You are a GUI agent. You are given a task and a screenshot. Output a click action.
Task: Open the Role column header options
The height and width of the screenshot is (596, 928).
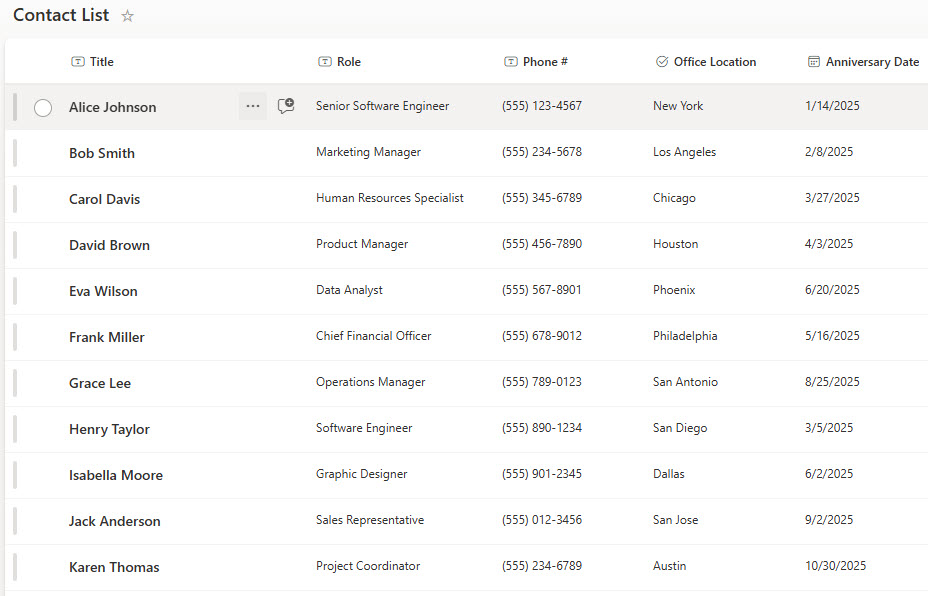pyautogui.click(x=349, y=62)
